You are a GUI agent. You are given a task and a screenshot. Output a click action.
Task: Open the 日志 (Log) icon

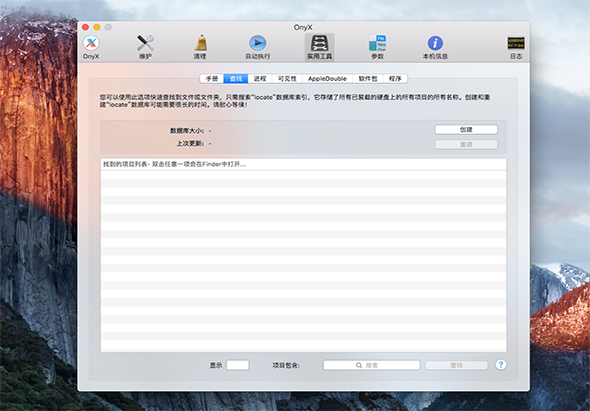click(516, 47)
